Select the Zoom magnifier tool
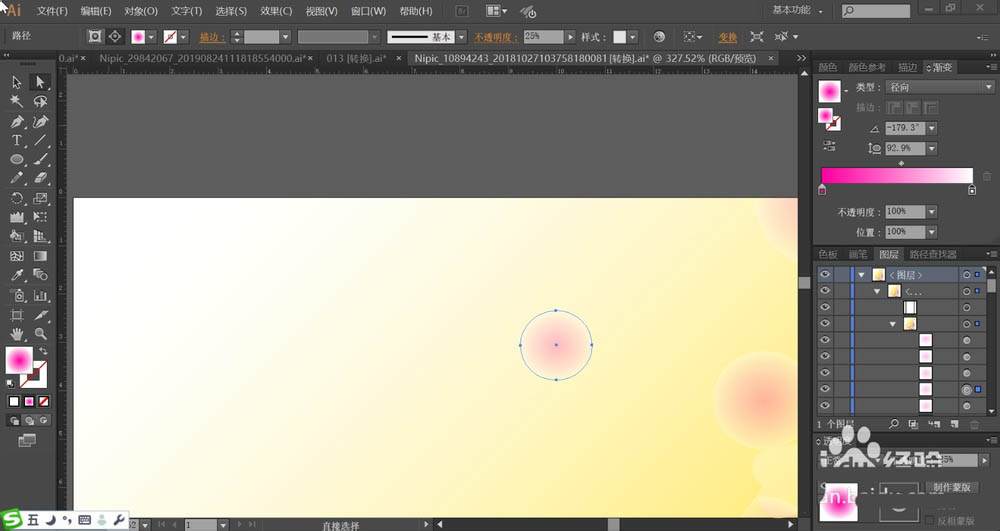This screenshot has height=531, width=1000. point(40,333)
